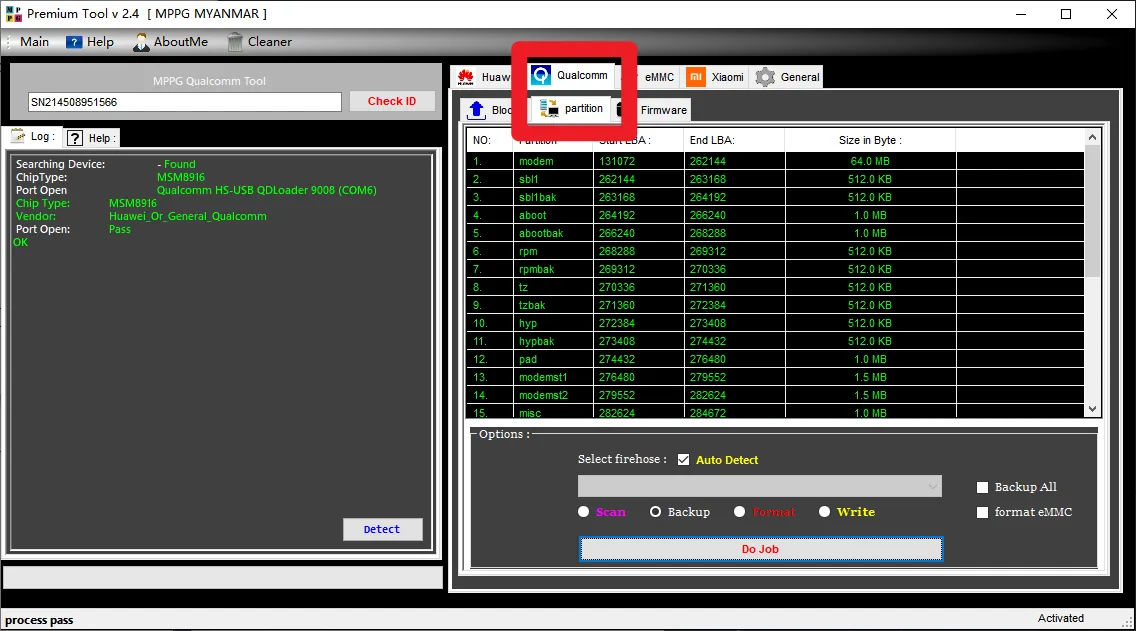
Task: Click the Check ID button
Action: pos(392,101)
